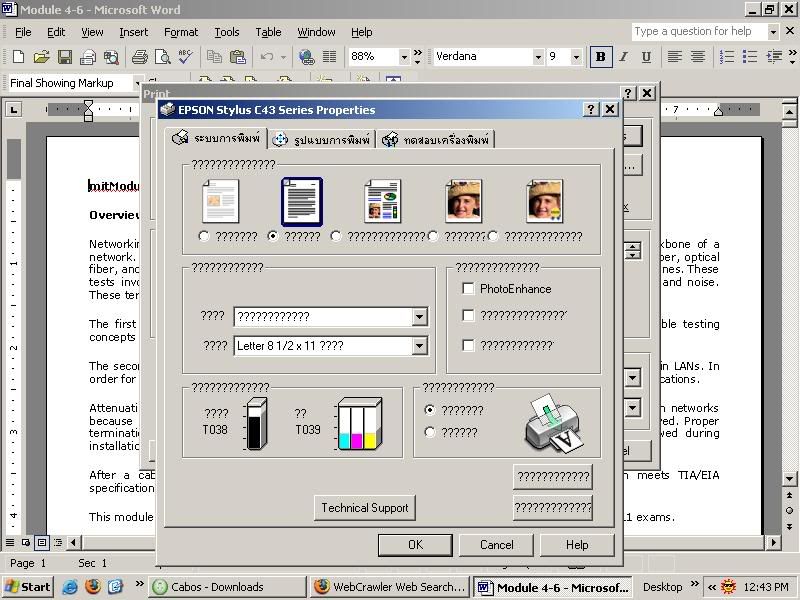Viewport: 800px width, 600px height.
Task: Click the Help button in EPSON dialog
Action: 577,545
